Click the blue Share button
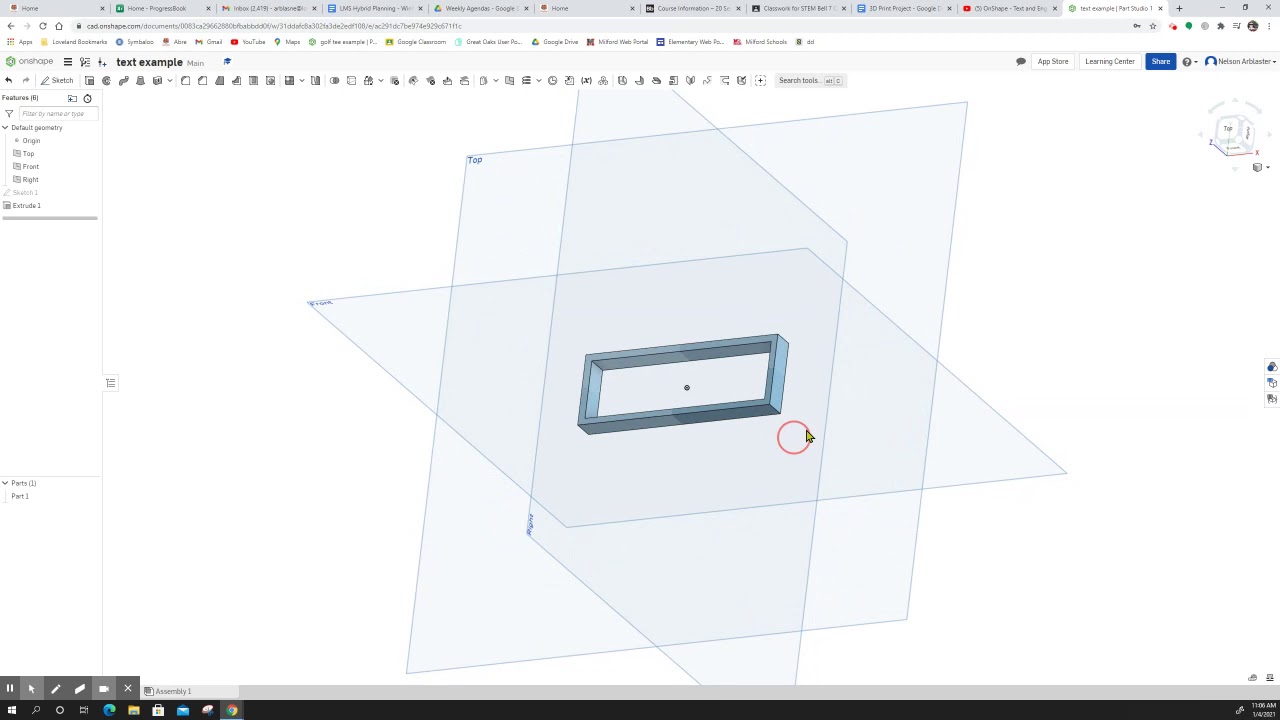This screenshot has width=1280, height=720. tap(1160, 61)
